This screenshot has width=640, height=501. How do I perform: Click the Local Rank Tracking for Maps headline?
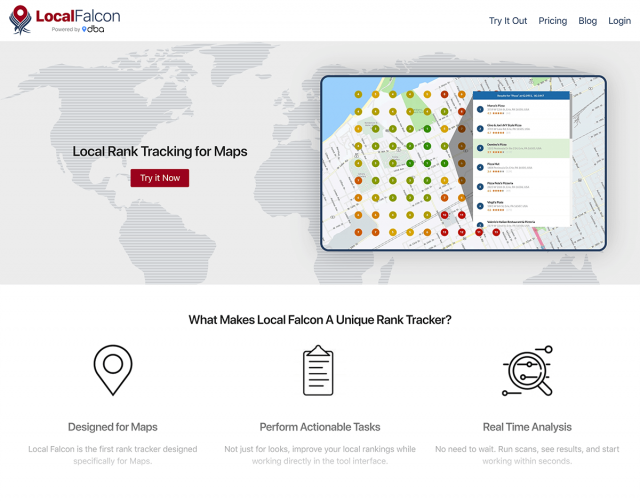tap(160, 151)
